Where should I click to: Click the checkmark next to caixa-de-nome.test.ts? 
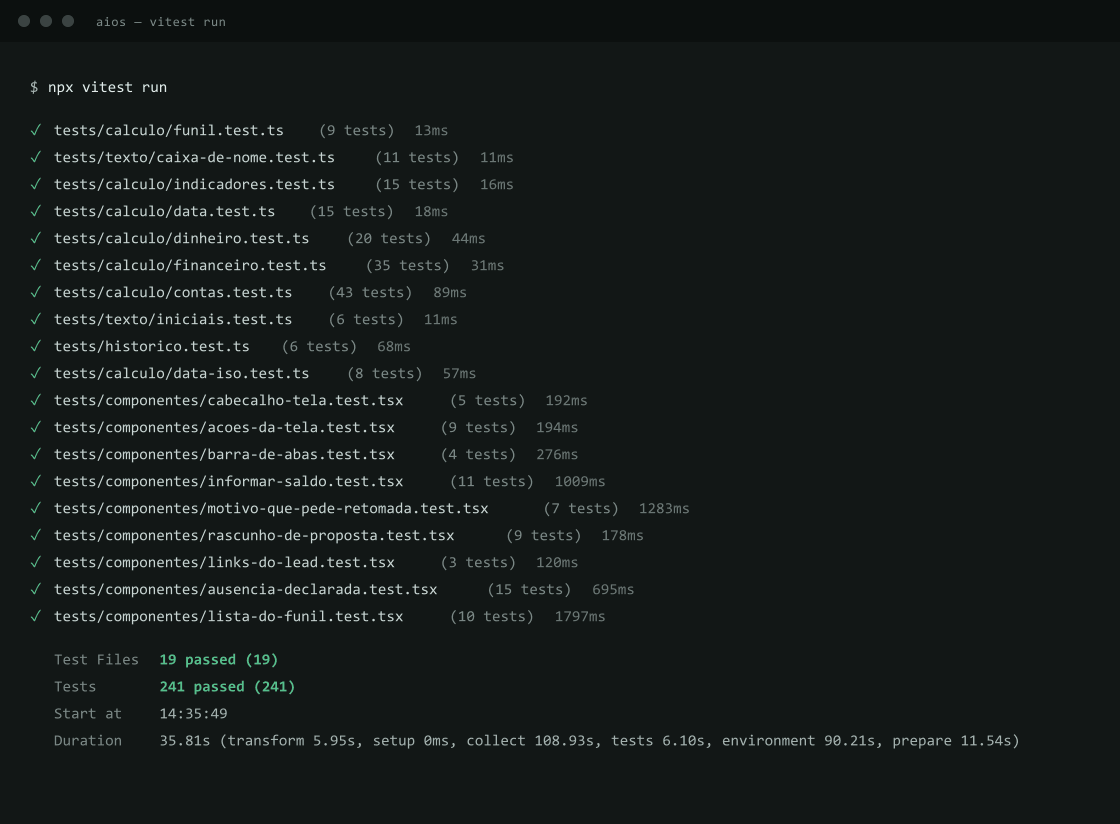point(36,157)
